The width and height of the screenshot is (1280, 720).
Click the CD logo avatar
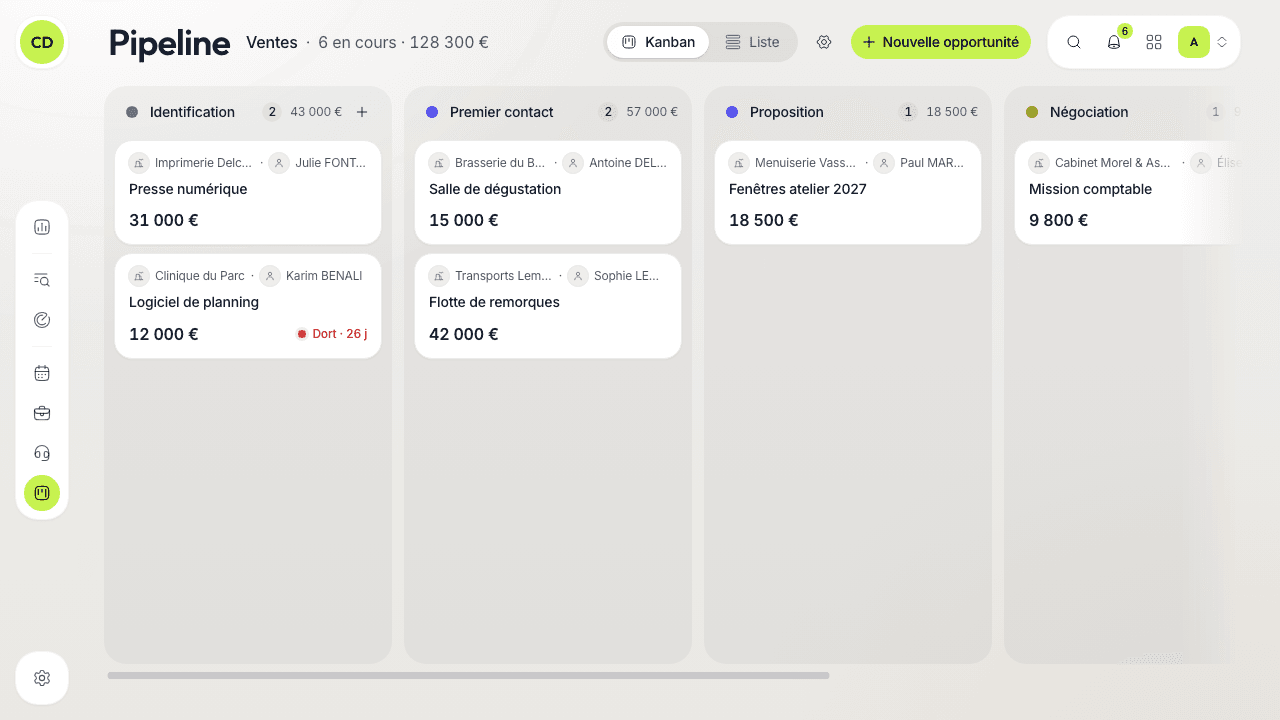coord(42,42)
